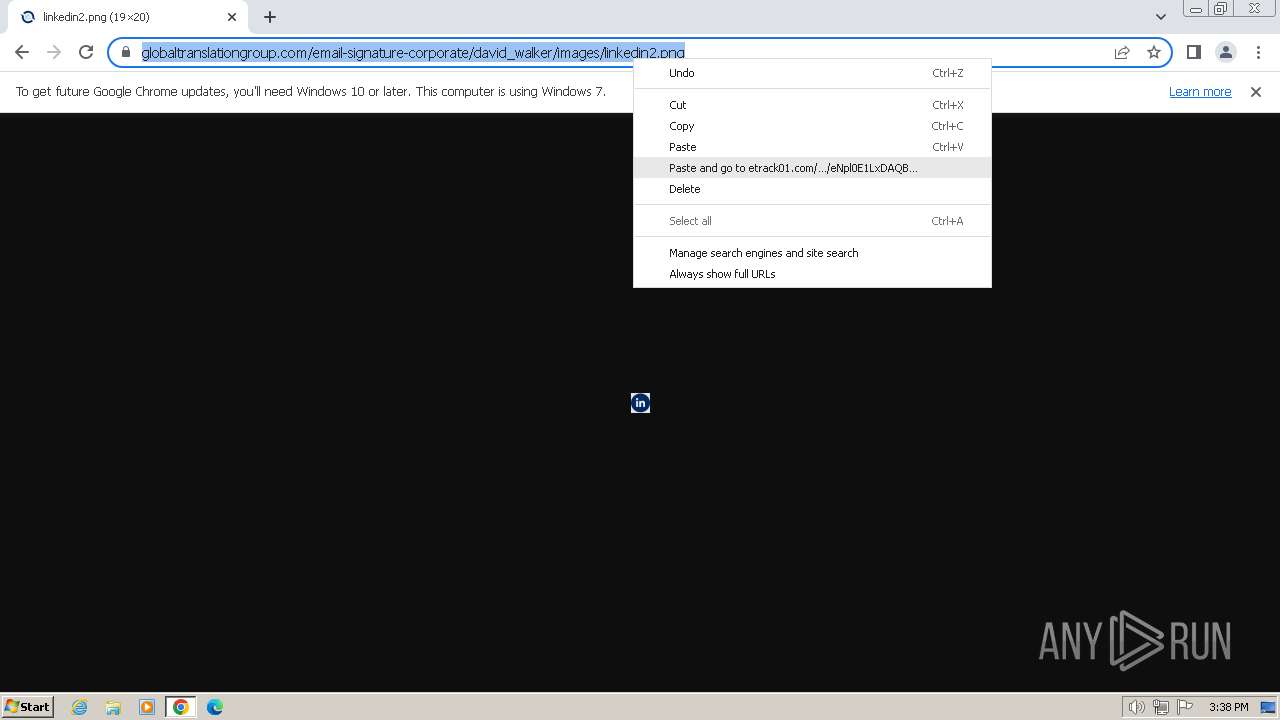Open Manage search engines and site search

[x=812, y=253]
